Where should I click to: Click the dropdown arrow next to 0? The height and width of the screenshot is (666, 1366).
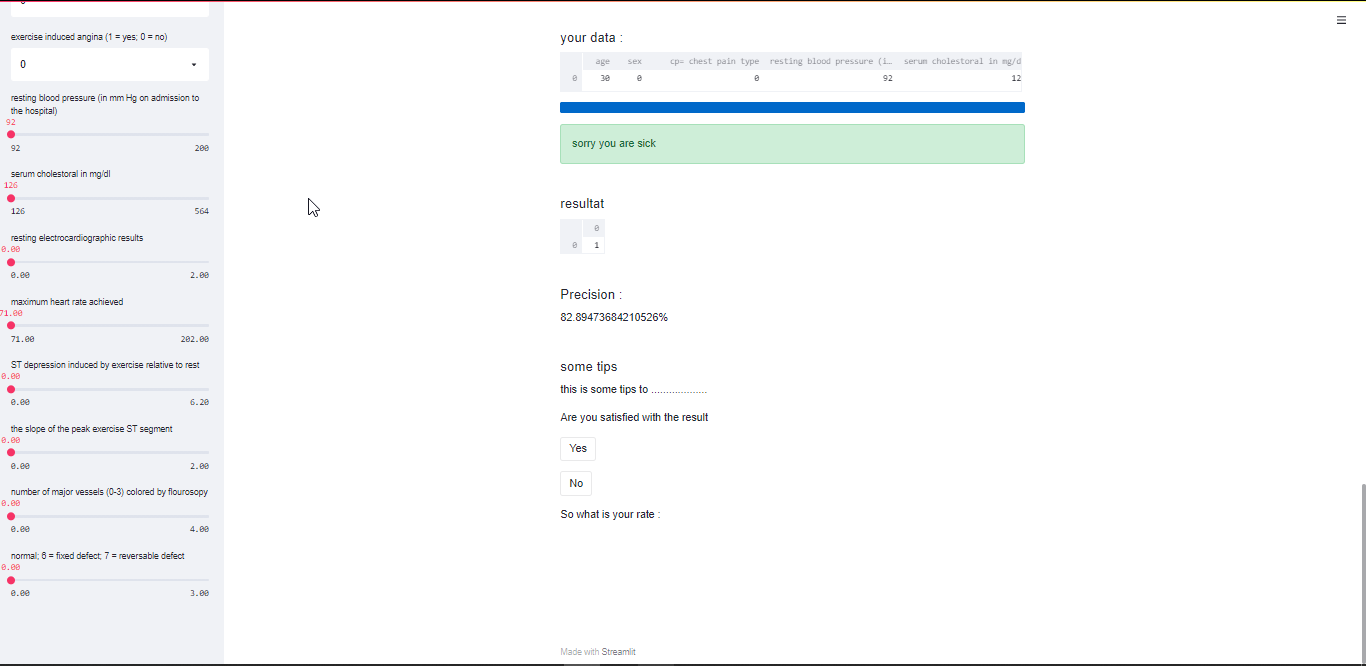pos(194,64)
